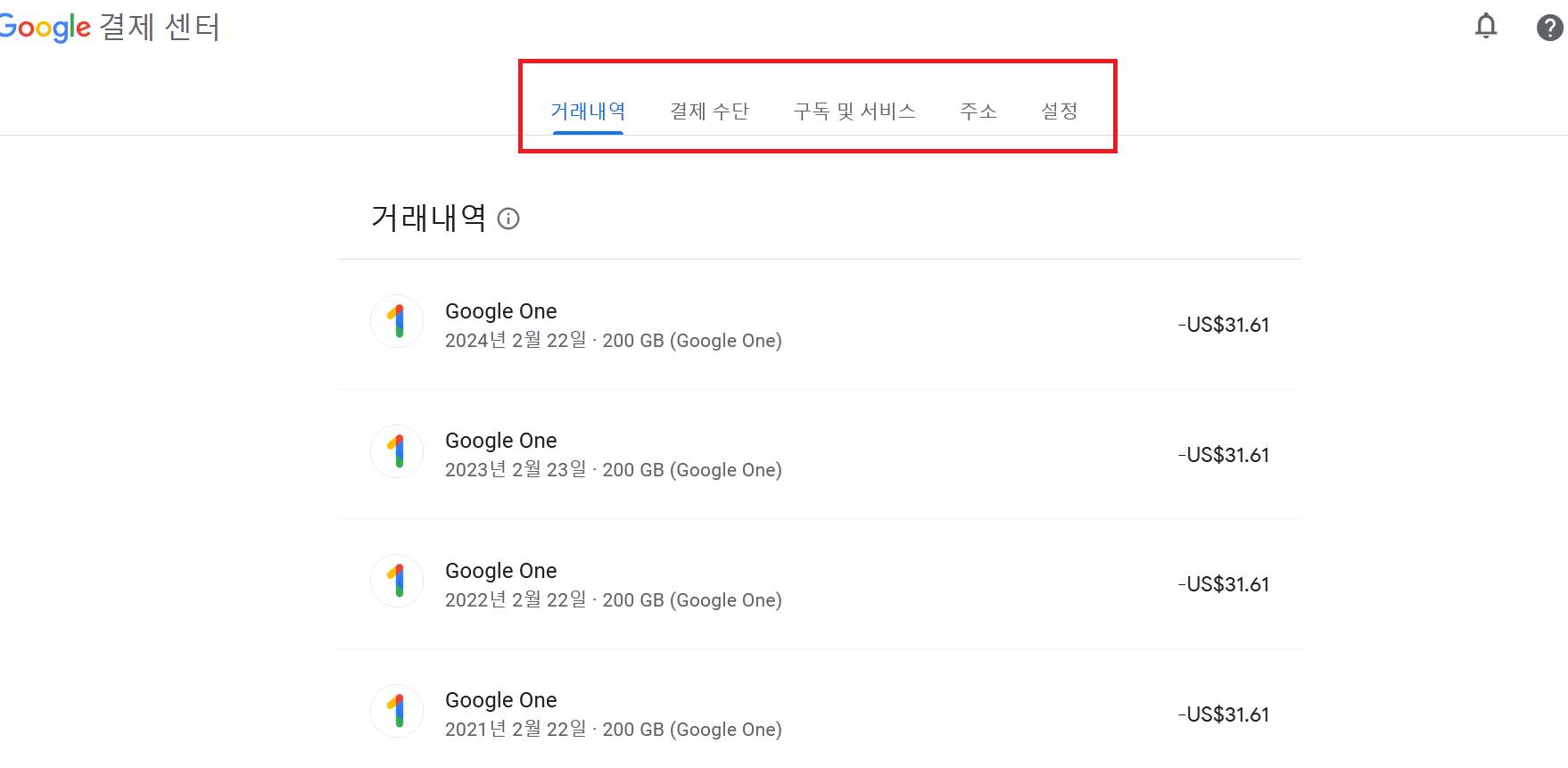Viewport: 1568px width, 768px height.
Task: Click the info icon beside 거래내역 heading
Action: (508, 219)
